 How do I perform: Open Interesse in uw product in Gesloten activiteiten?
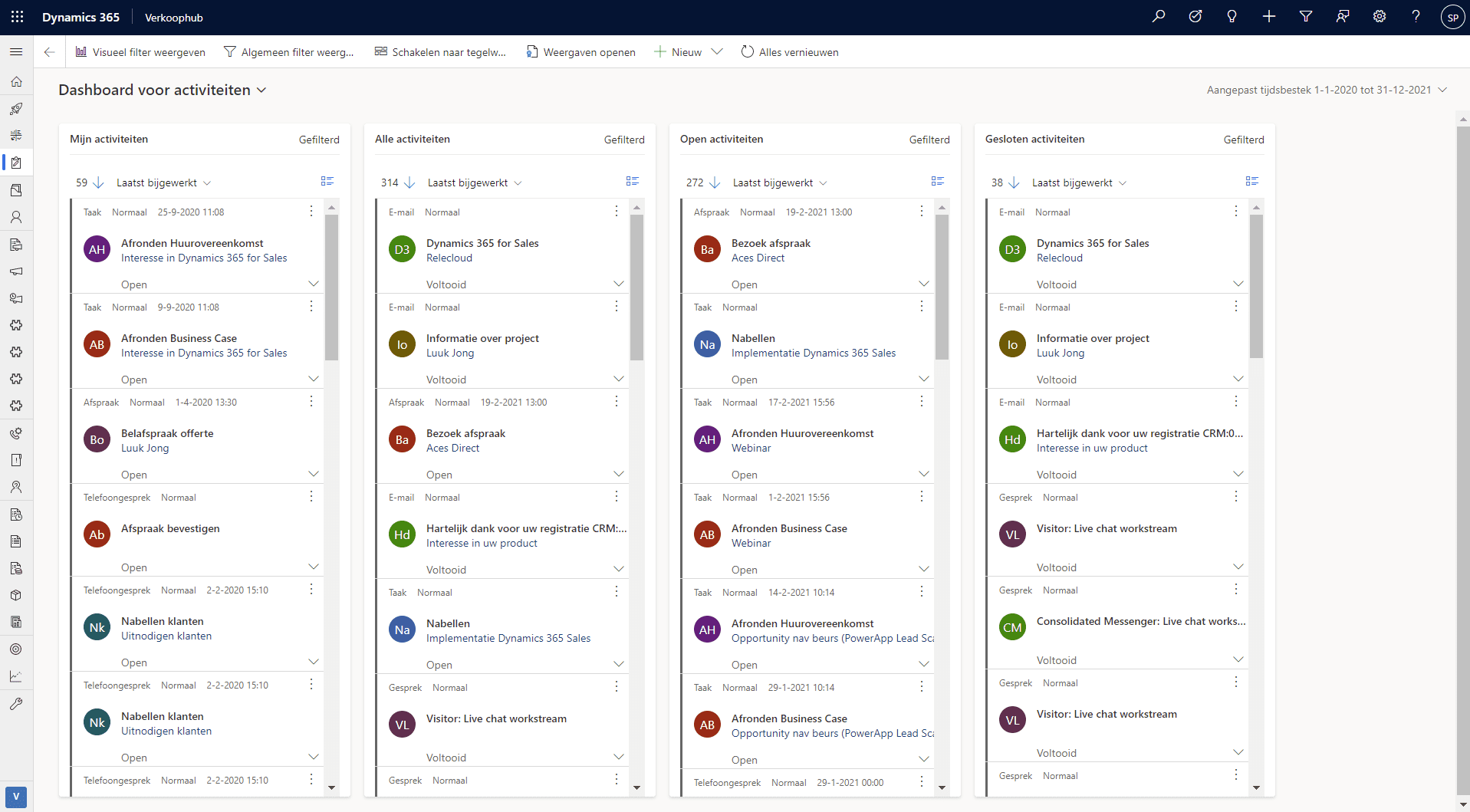(1092, 448)
